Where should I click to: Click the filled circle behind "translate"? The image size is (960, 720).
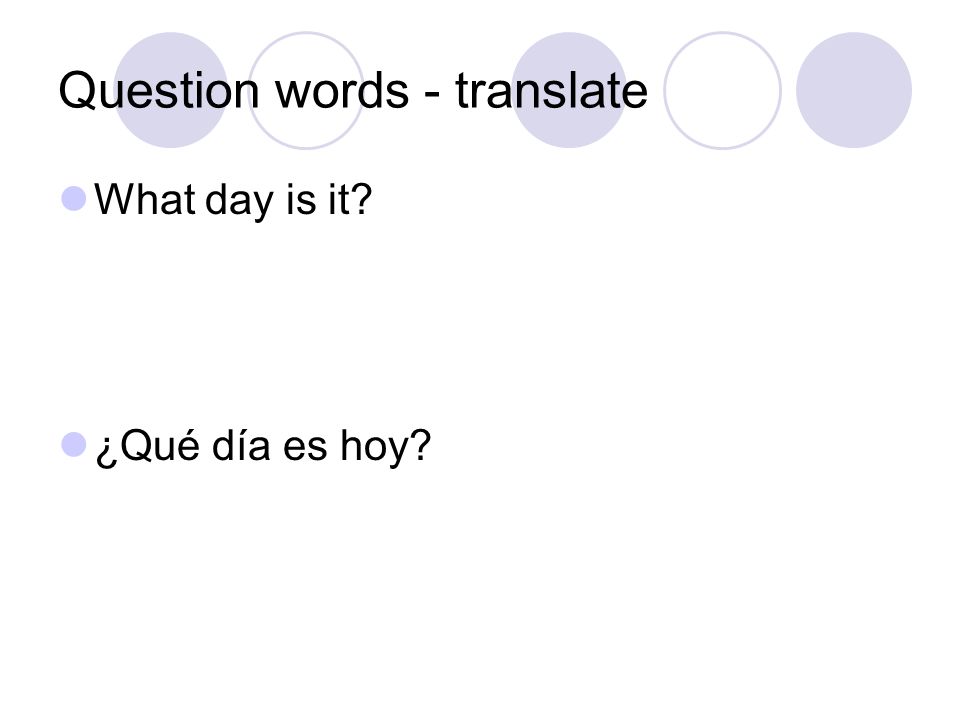(569, 90)
